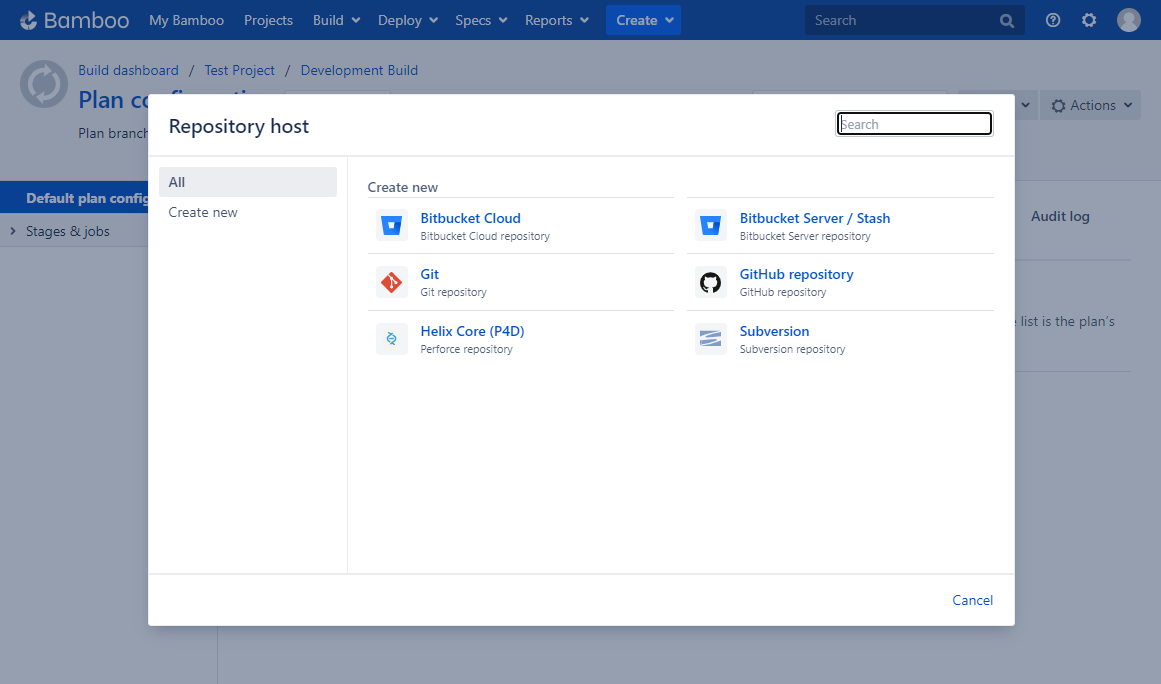Click the Bitbucket Cloud bucket icon
This screenshot has width=1161, height=684.
click(392, 226)
